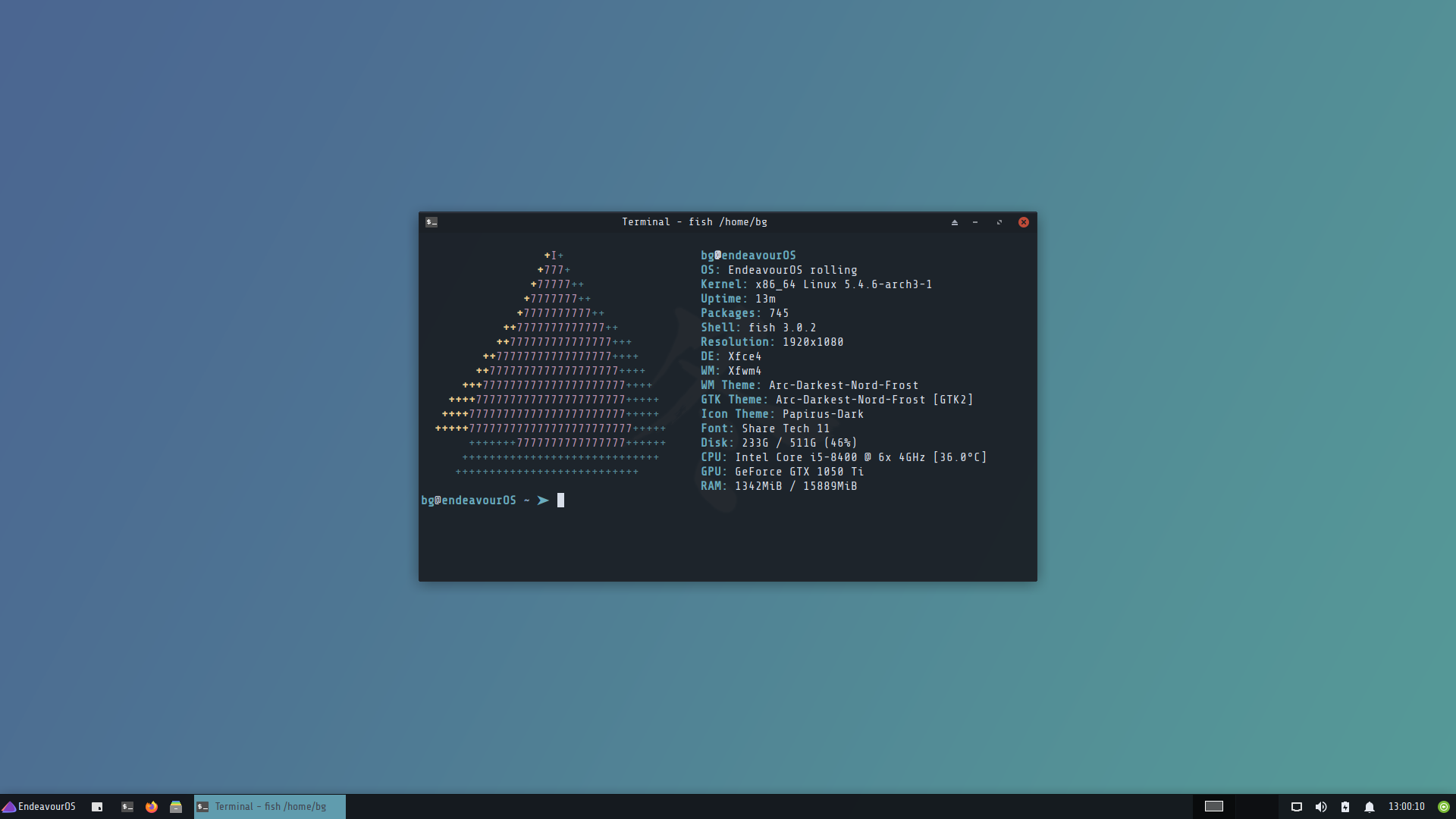Open the terminal window menu icon in the titlebar
The width and height of the screenshot is (1456, 819).
[431, 222]
